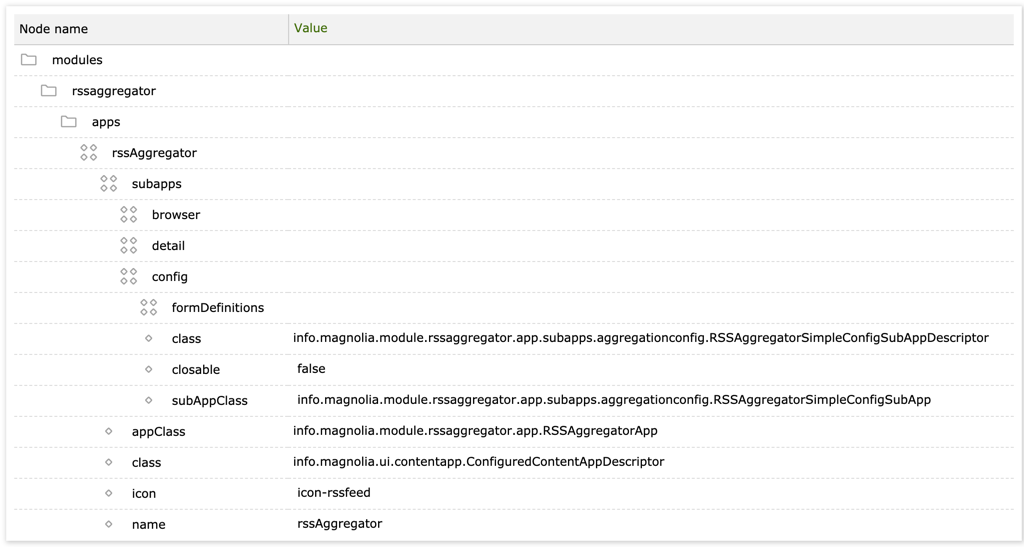The height and width of the screenshot is (547, 1024).
Task: Select the name property label
Action: [x=149, y=525]
